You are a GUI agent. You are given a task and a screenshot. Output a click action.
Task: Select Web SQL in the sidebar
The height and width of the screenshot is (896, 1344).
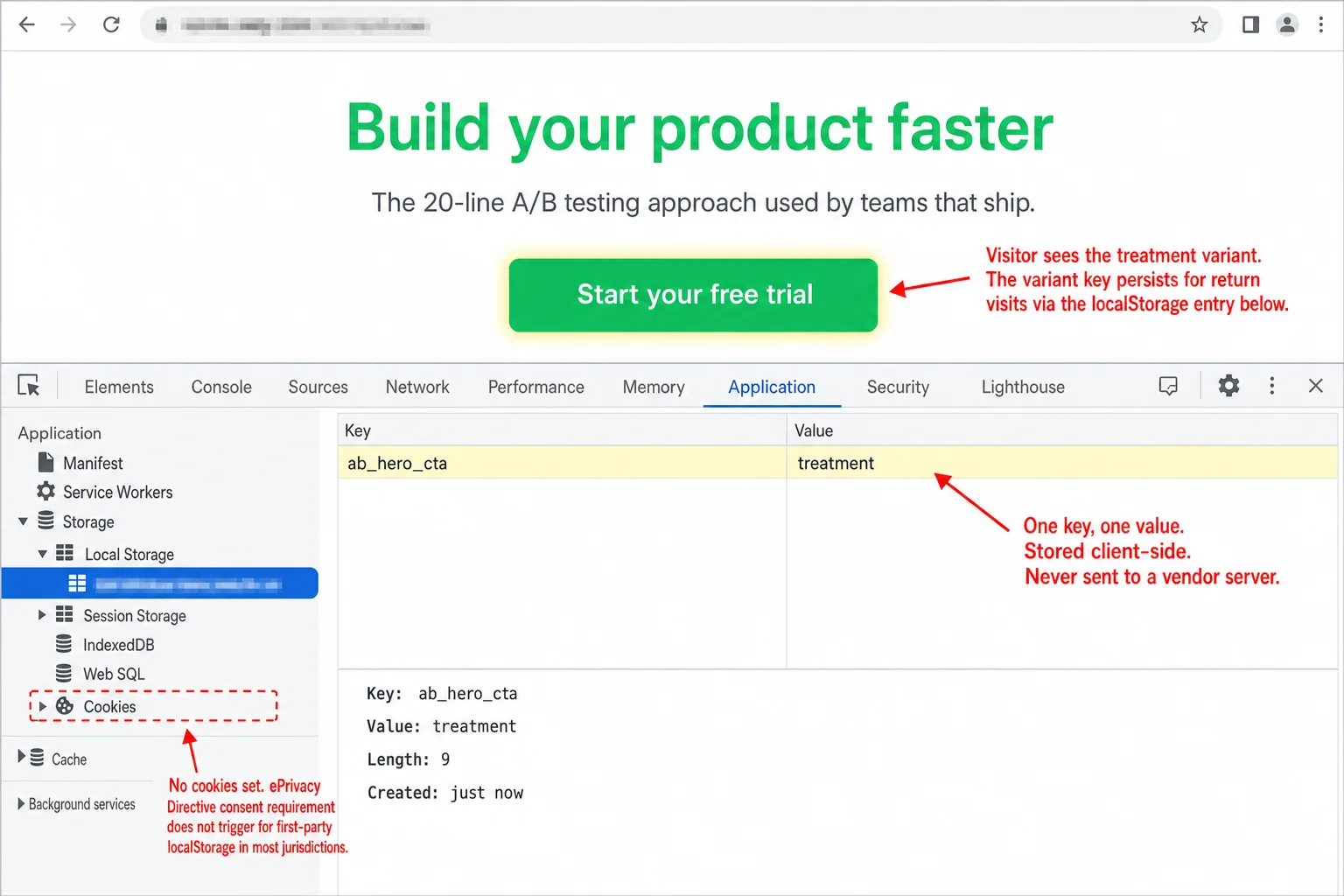[114, 674]
